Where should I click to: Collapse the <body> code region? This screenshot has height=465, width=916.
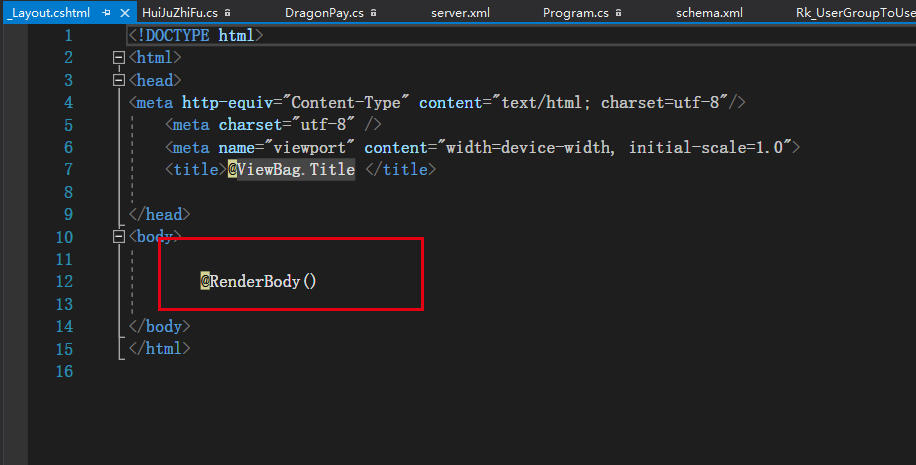pyautogui.click(x=120, y=237)
